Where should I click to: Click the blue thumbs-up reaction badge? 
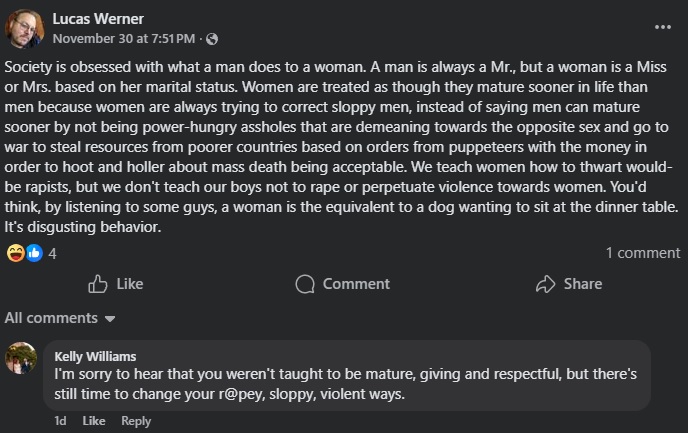click(34, 253)
